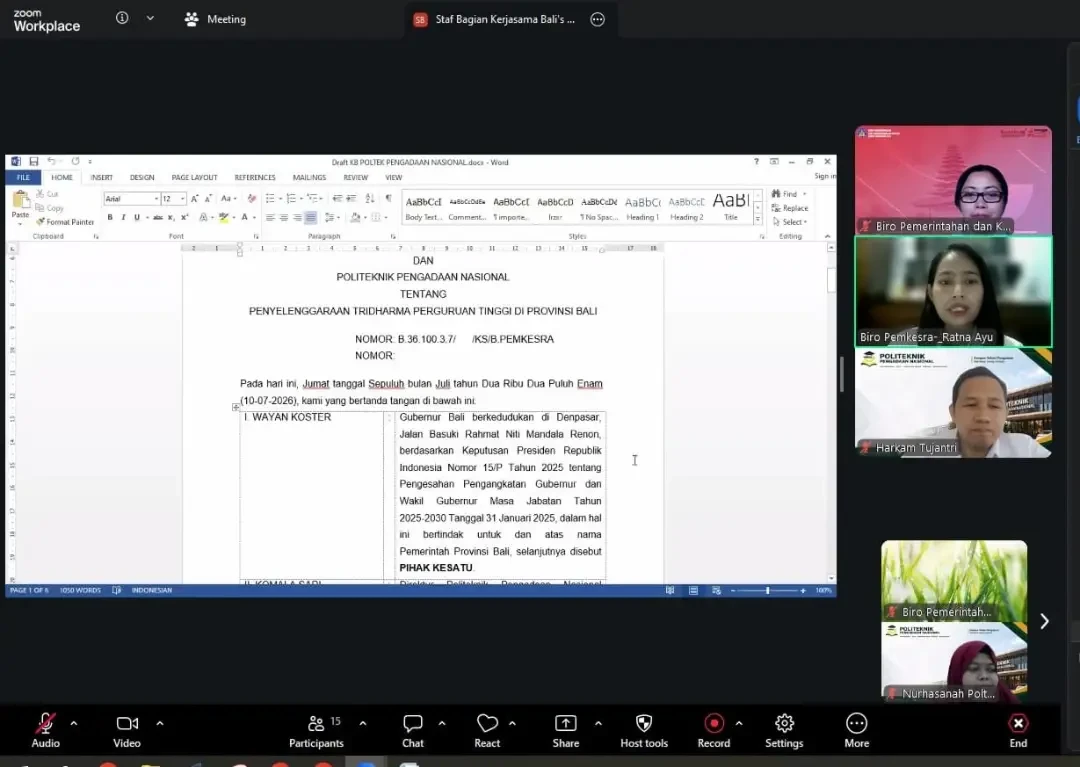Screen dimensions: 1080x767
Task: Toggle the Zoom Video camera button
Action: 127,731
